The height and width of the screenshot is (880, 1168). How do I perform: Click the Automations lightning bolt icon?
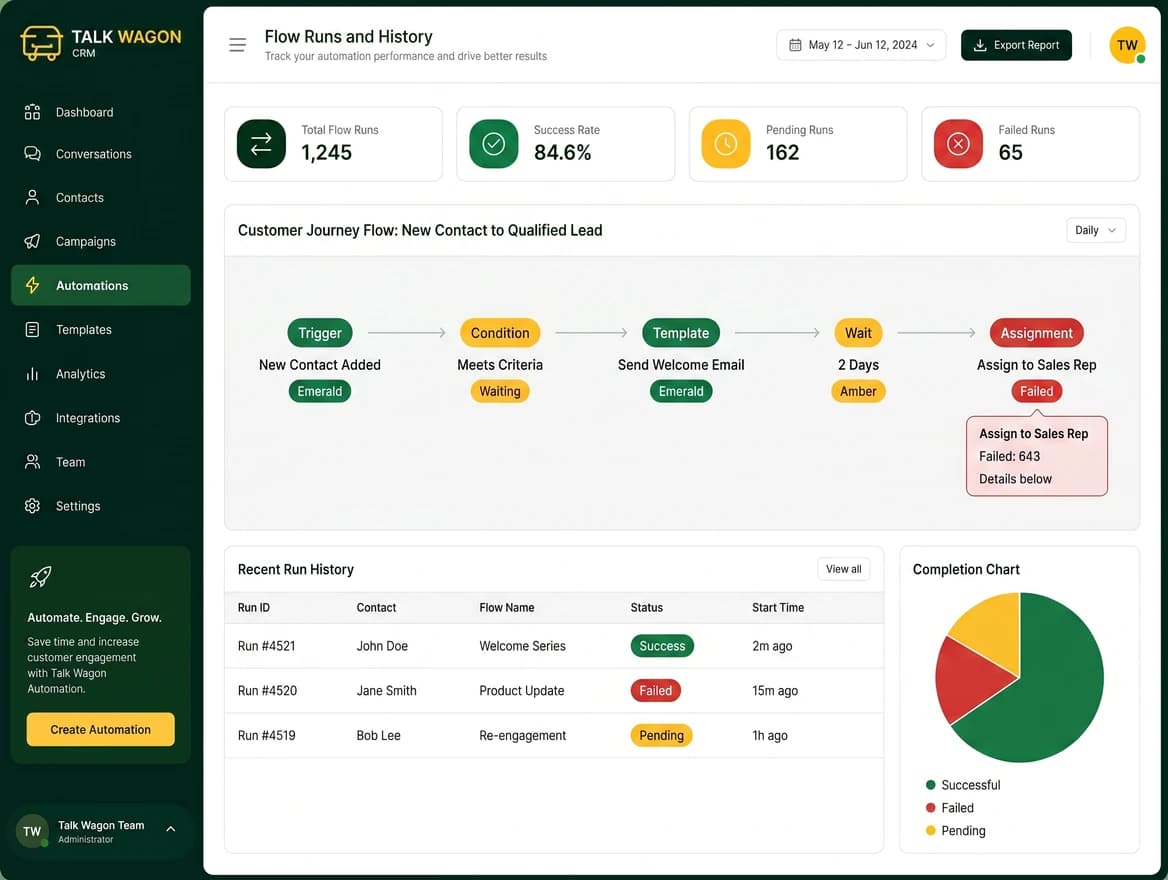[x=32, y=285]
